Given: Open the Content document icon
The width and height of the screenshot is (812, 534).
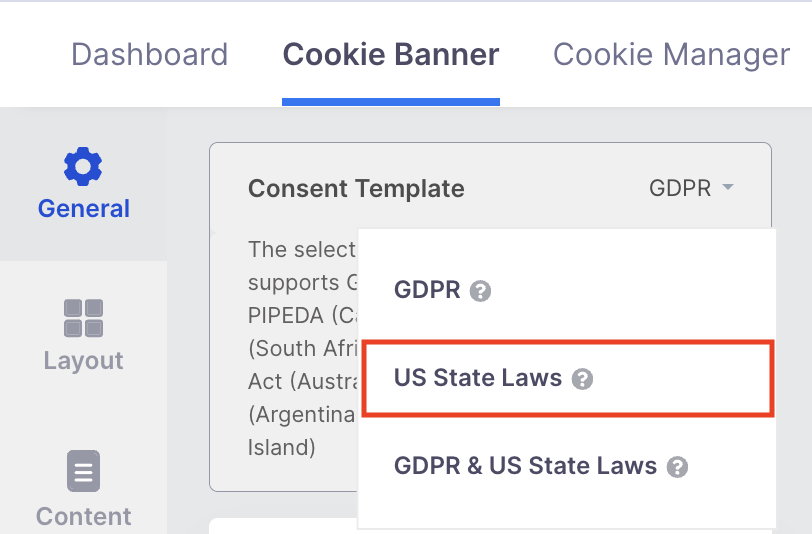Looking at the screenshot, I should click(x=83, y=471).
